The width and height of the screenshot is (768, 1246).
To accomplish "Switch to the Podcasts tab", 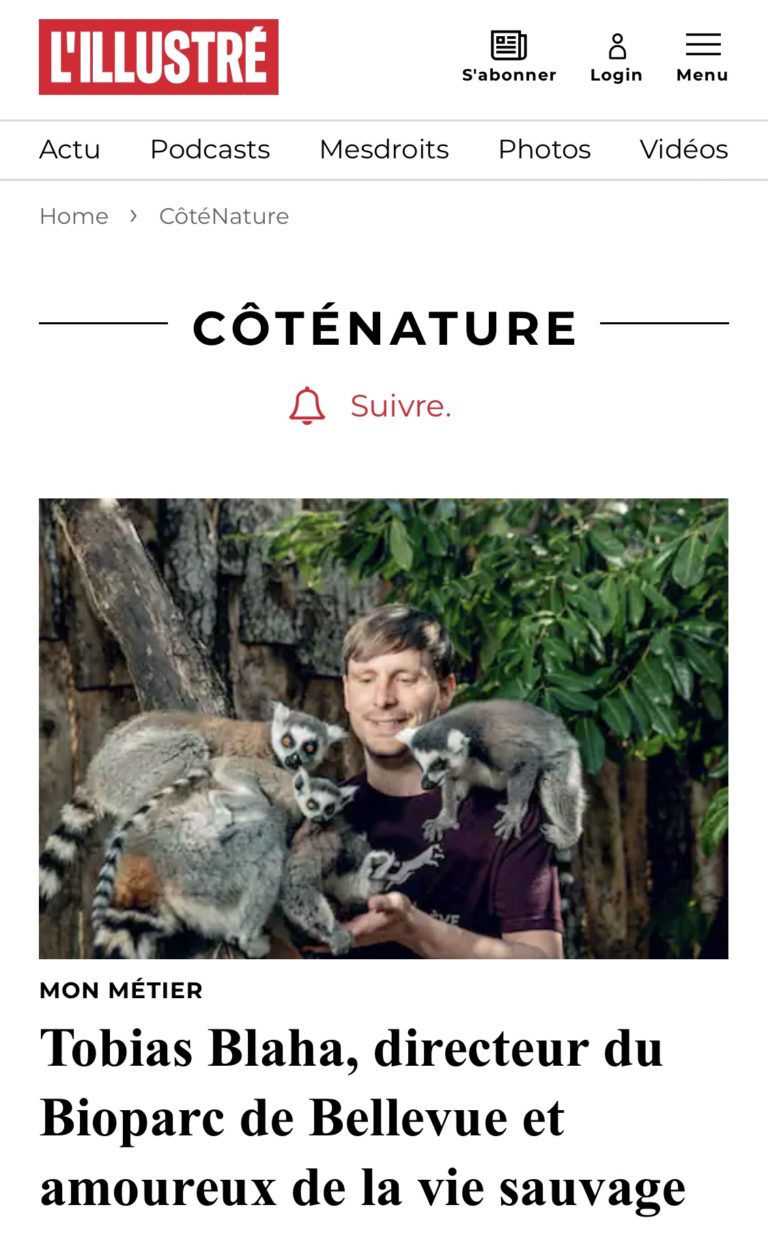I will (210, 149).
